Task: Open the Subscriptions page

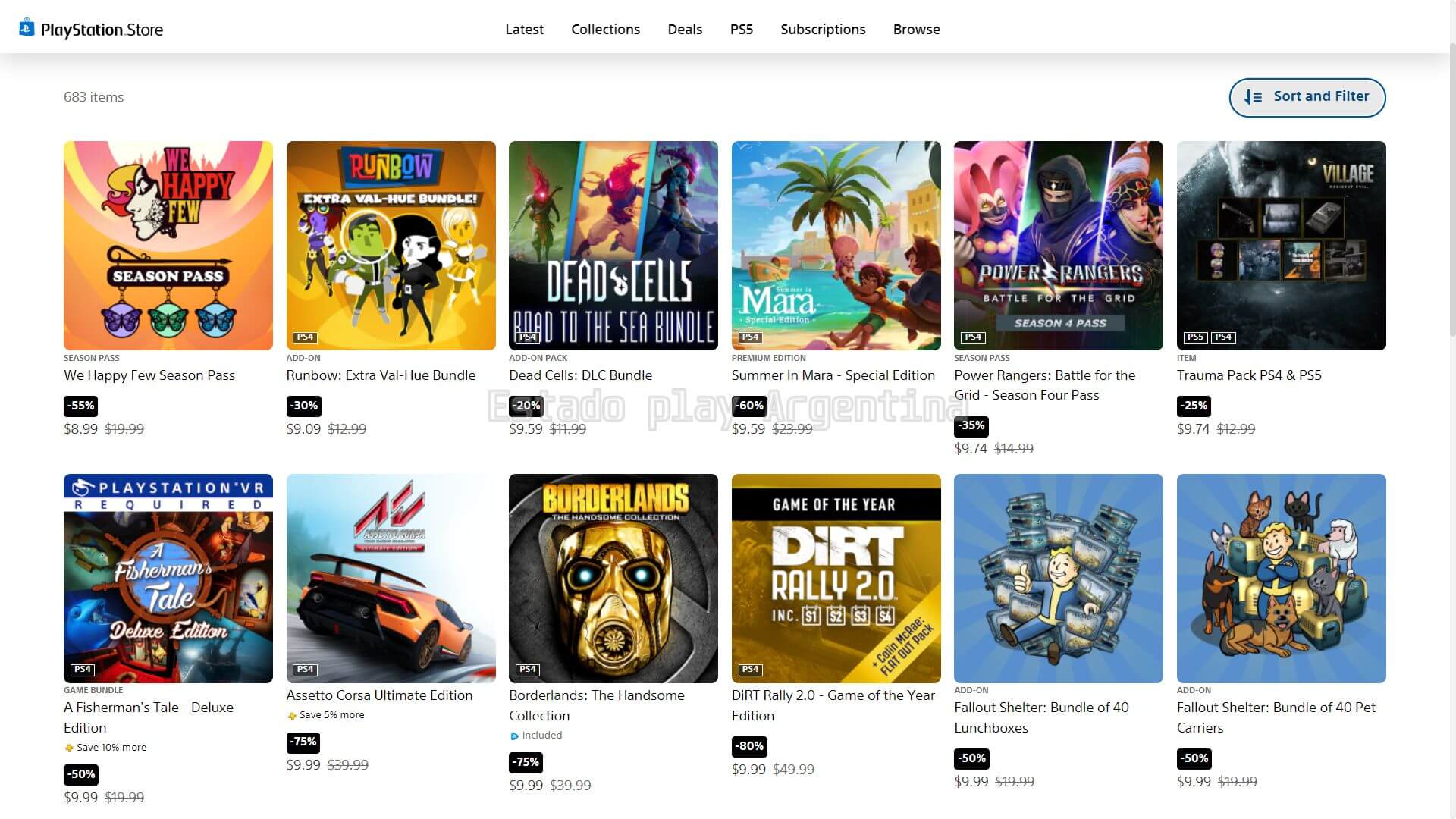Action: [x=823, y=29]
